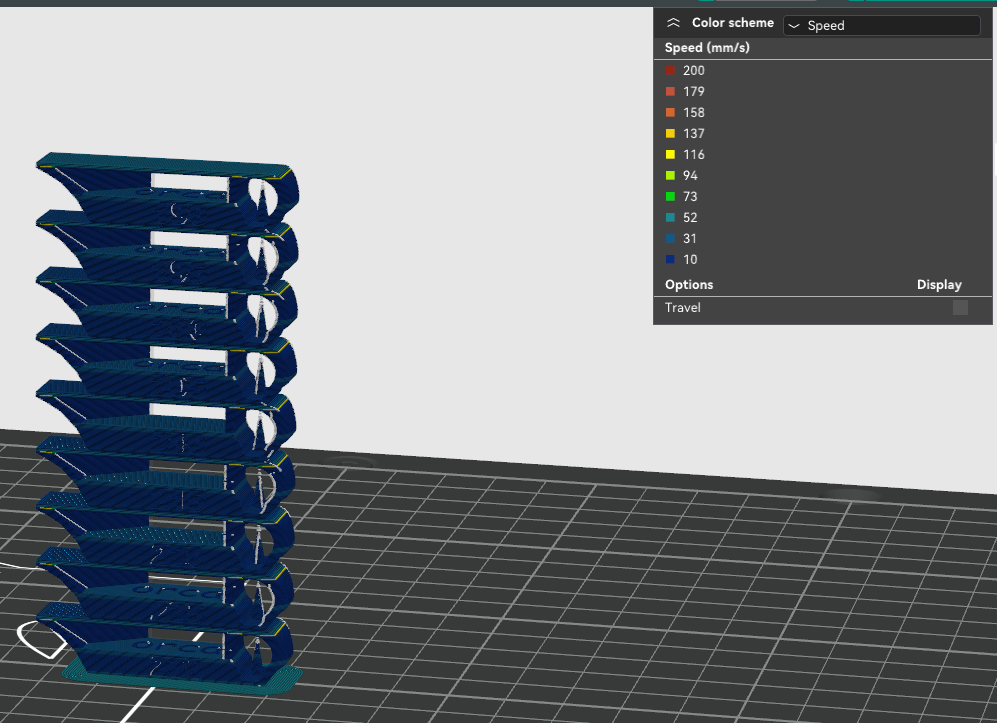
Task: Click the Travel option label
Action: (x=682, y=308)
